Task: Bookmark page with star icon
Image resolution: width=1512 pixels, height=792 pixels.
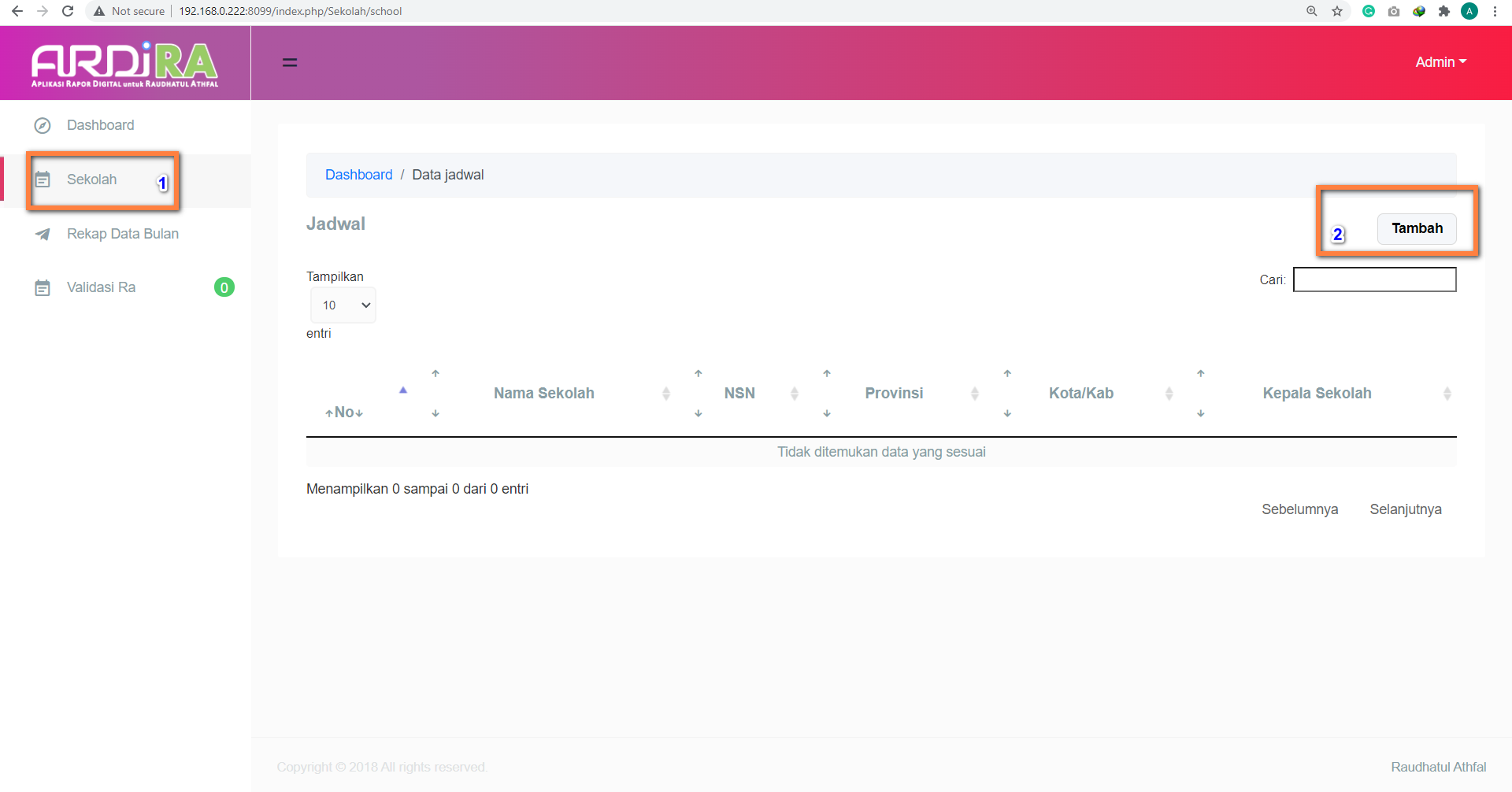Action: [1337, 11]
